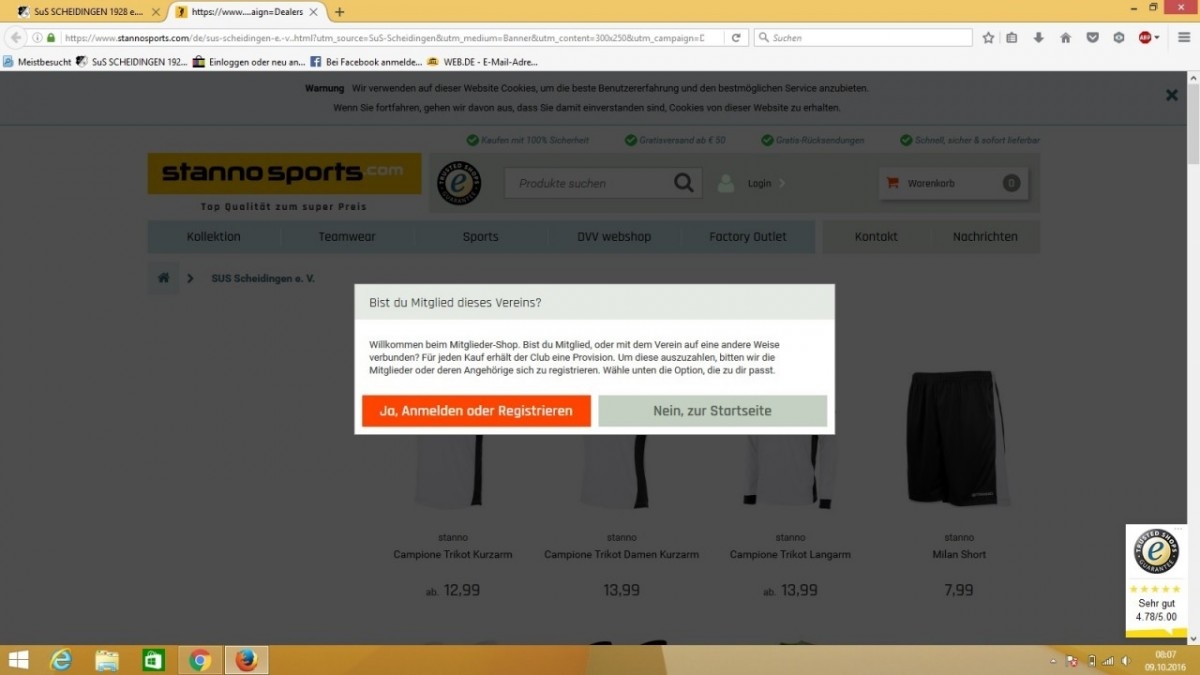Open the Teamwear menu

click(x=347, y=237)
